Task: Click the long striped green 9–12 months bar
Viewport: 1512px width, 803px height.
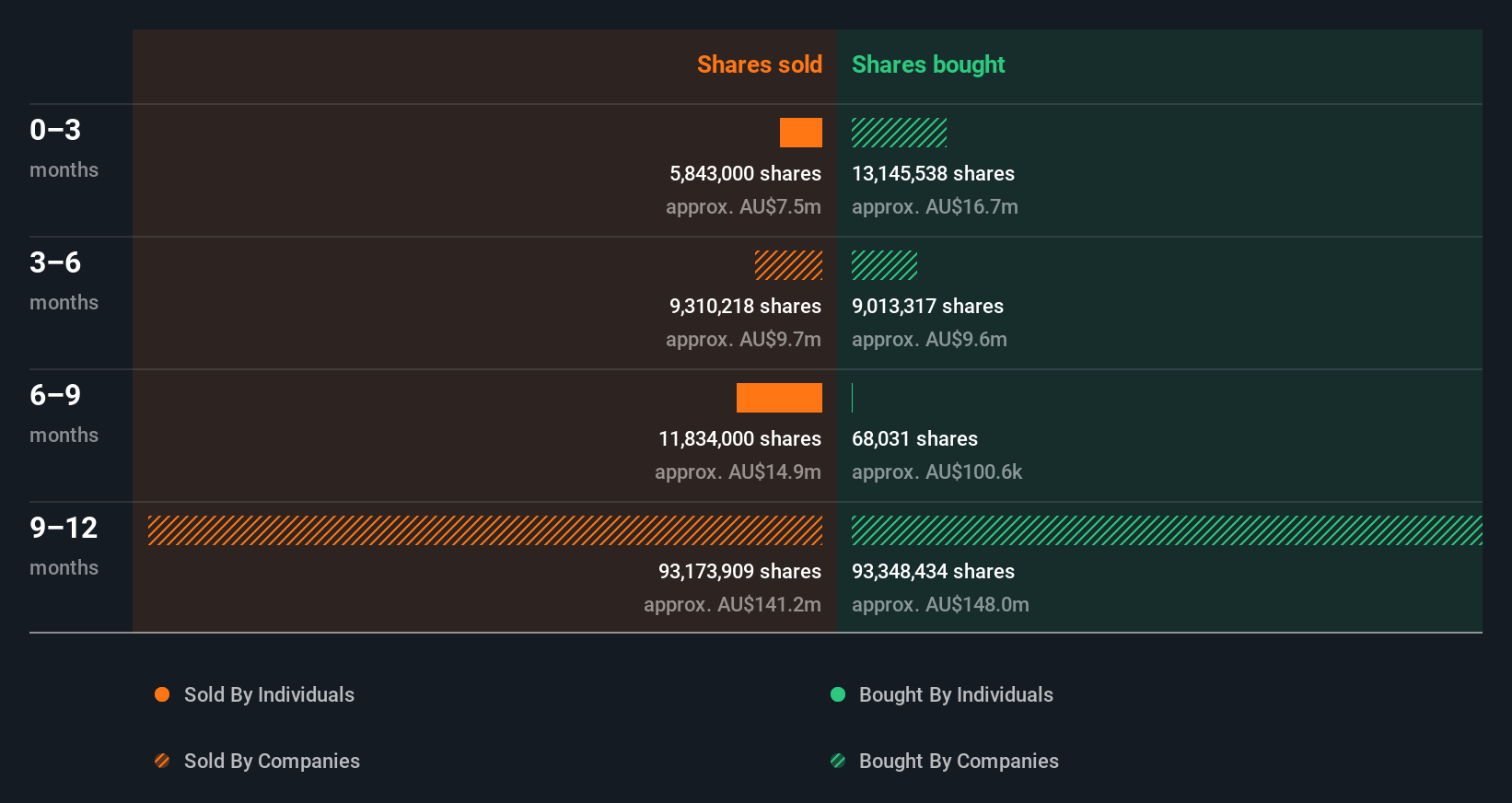Action: [x=1167, y=530]
